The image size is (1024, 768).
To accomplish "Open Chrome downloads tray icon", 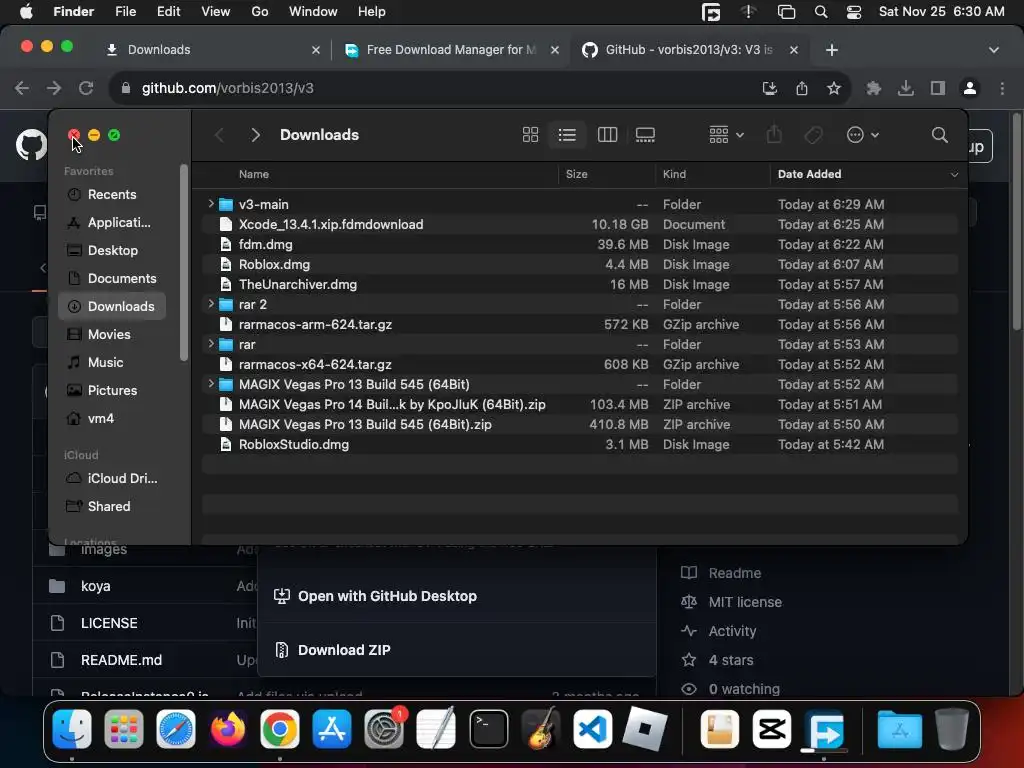I will tap(905, 88).
